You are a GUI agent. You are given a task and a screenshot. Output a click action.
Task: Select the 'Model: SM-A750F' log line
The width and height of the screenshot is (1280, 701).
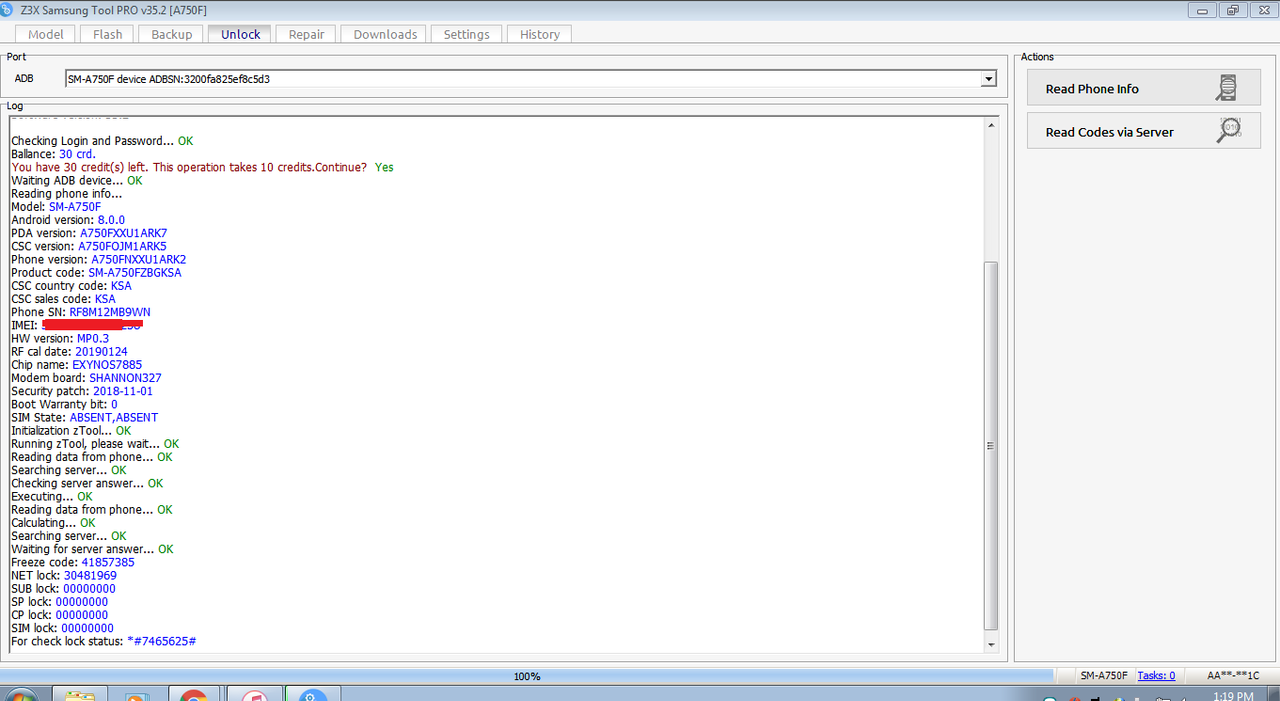pyautogui.click(x=56, y=207)
